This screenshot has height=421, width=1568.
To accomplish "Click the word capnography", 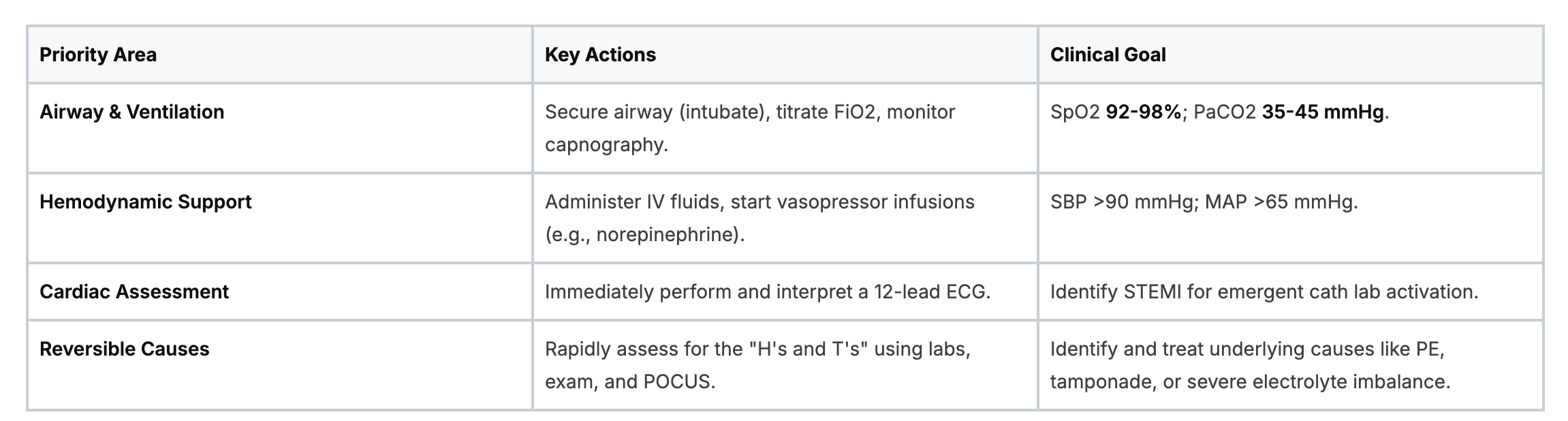I will tap(603, 144).
